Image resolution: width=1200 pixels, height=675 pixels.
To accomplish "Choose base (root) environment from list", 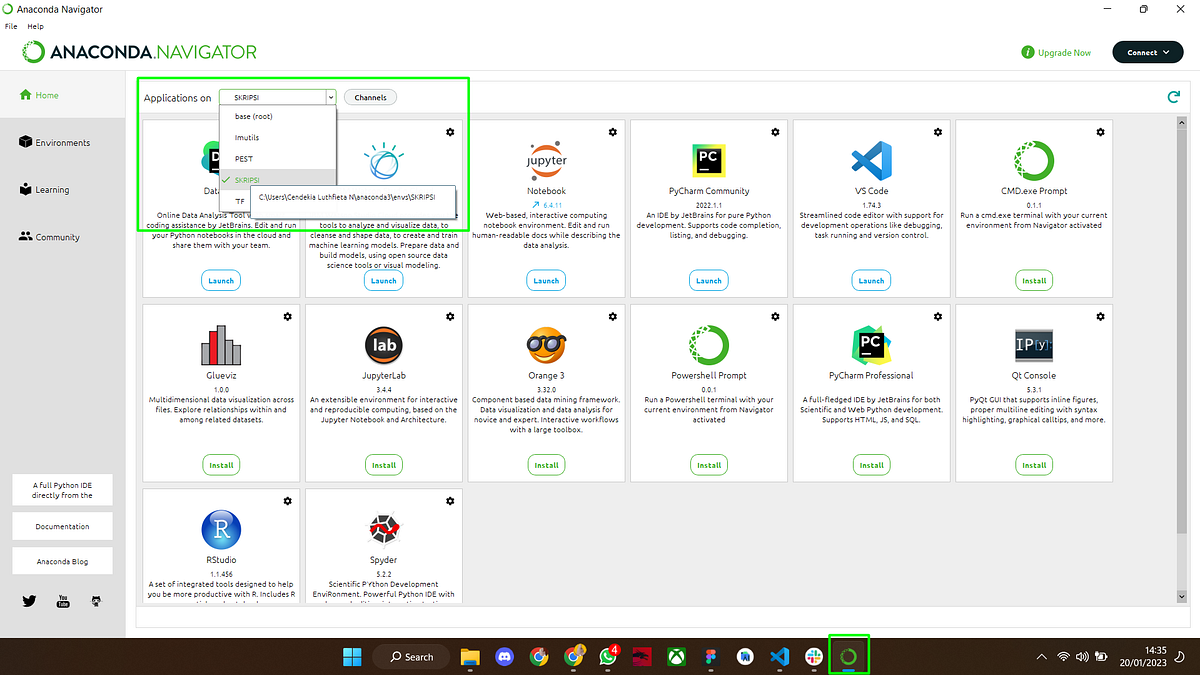I will coord(278,117).
